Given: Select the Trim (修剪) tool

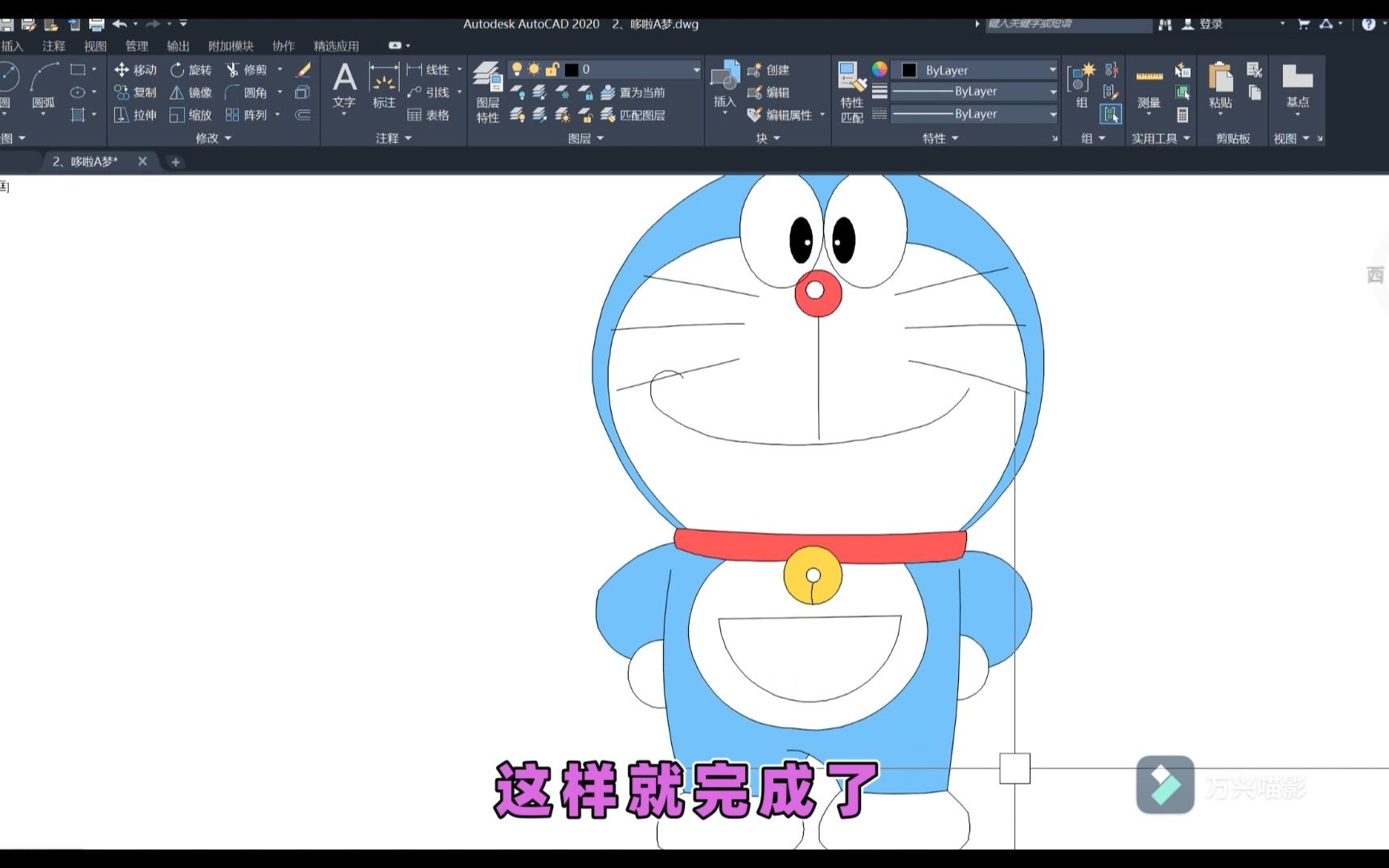Looking at the screenshot, I should tap(246, 70).
